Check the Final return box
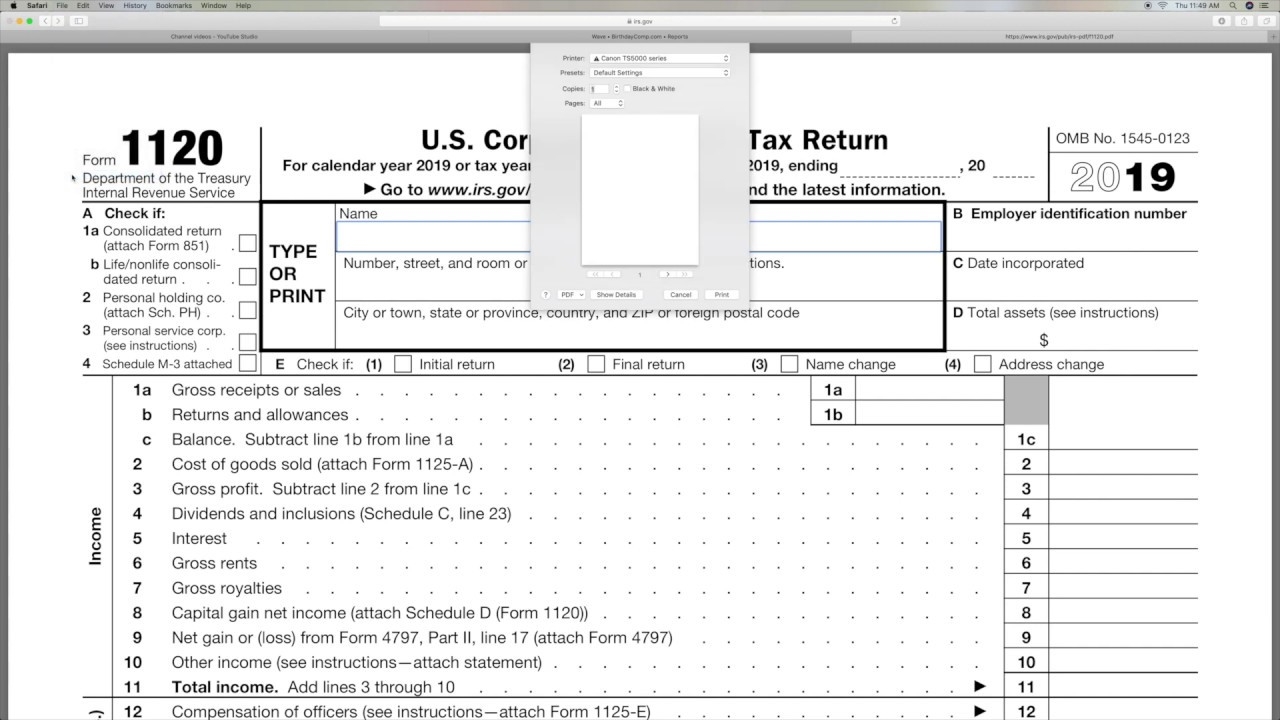 pyautogui.click(x=596, y=364)
